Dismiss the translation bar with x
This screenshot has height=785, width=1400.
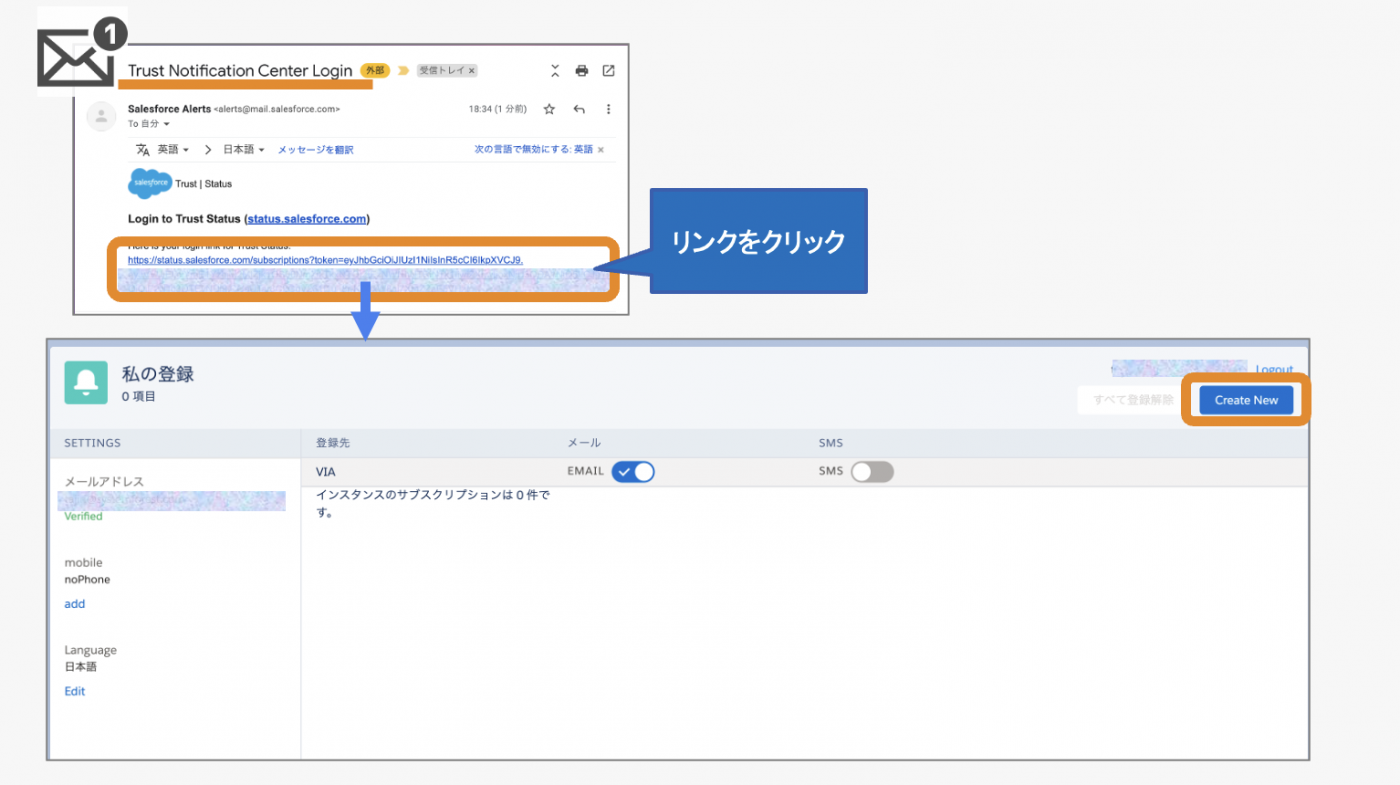click(600, 150)
